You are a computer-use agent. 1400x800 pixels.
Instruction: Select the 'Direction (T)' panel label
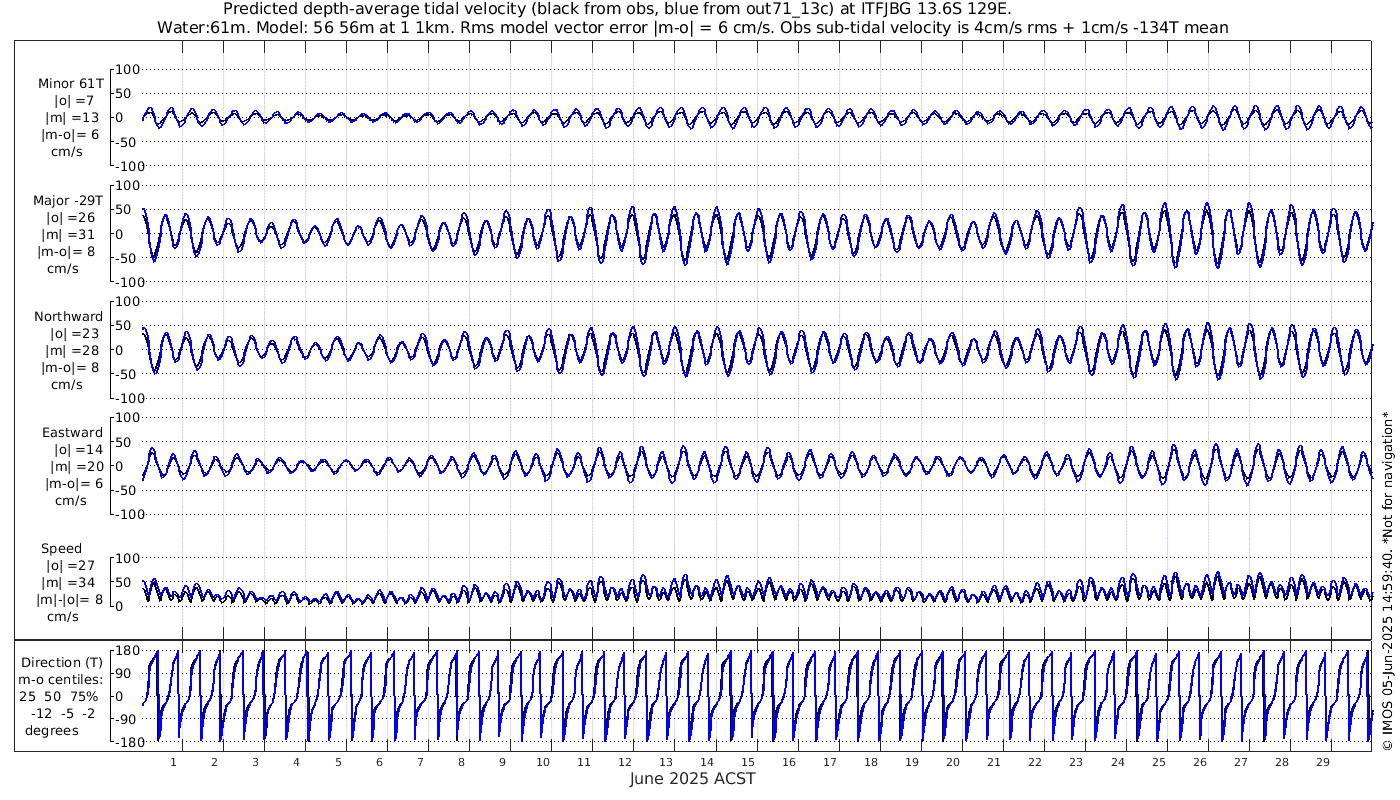click(x=62, y=662)
